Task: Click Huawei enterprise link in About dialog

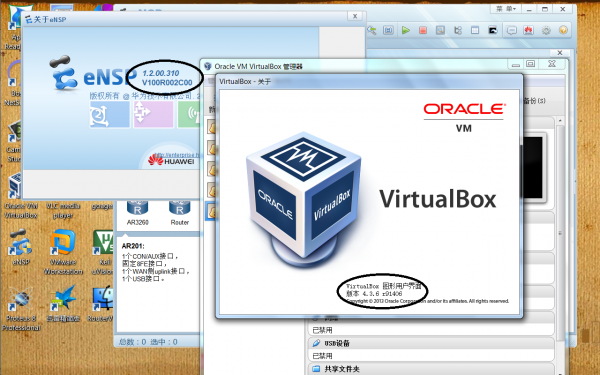Action: (178, 155)
